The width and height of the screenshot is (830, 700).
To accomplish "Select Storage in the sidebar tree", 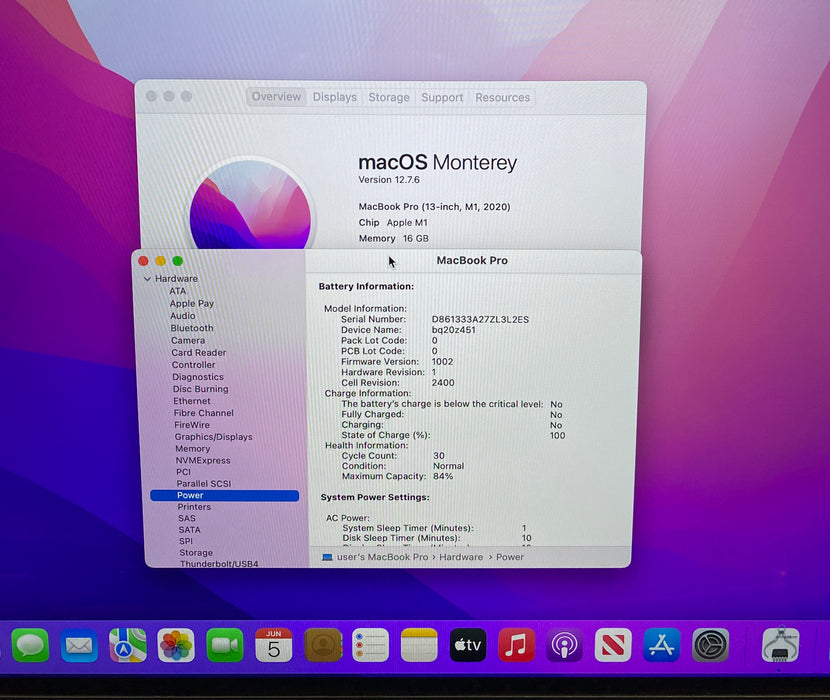I will click(196, 552).
